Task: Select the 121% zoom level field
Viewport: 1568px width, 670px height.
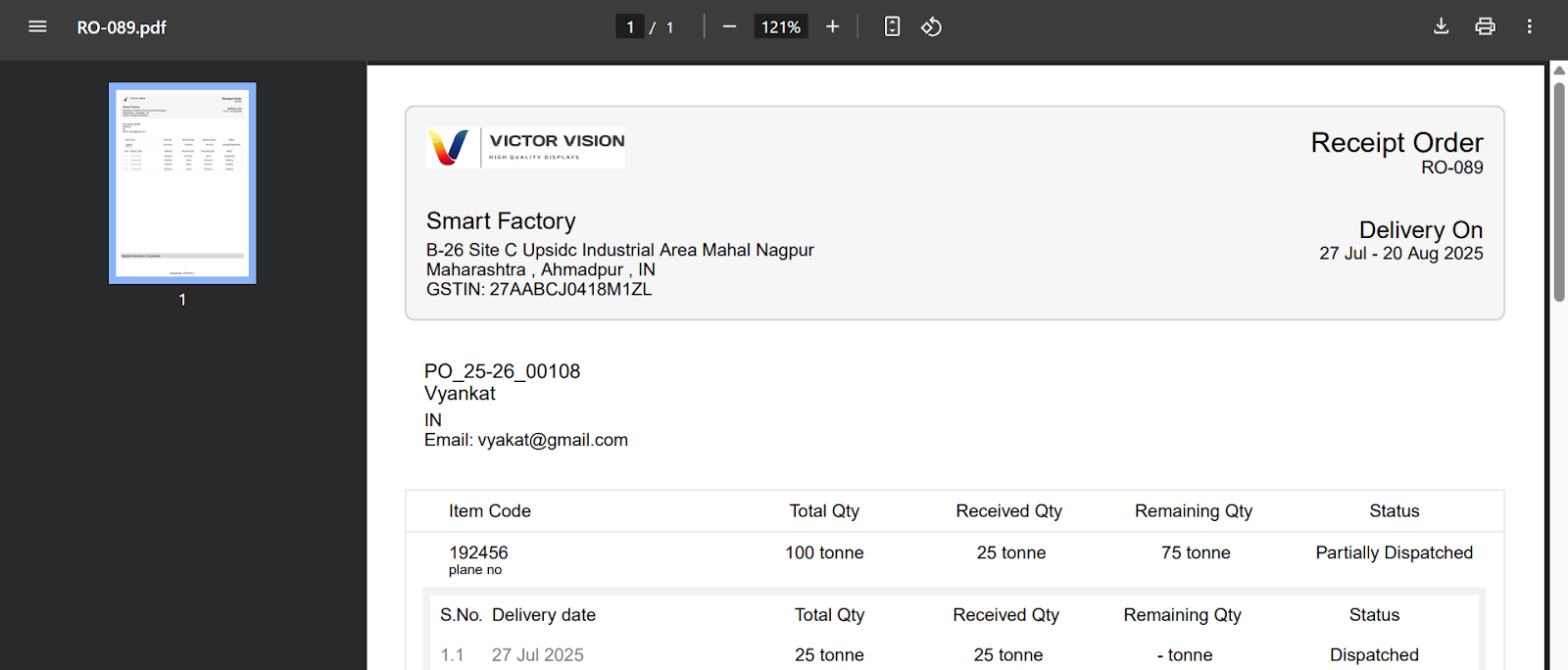Action: coord(780,27)
